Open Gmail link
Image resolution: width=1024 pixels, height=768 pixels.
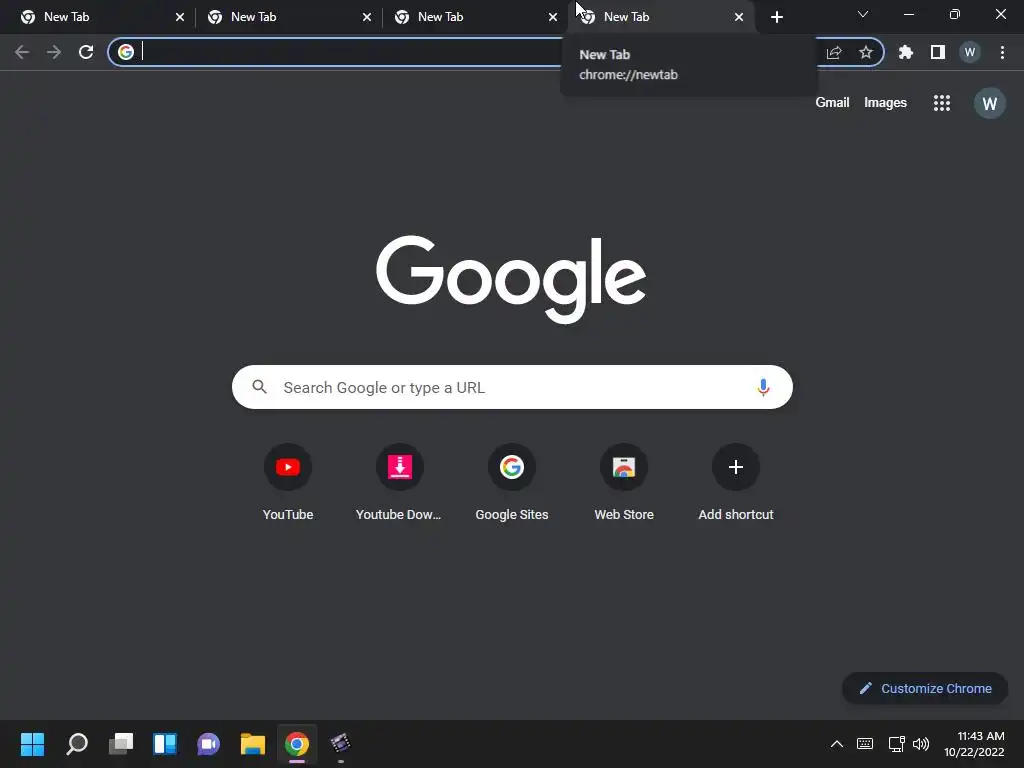click(832, 103)
